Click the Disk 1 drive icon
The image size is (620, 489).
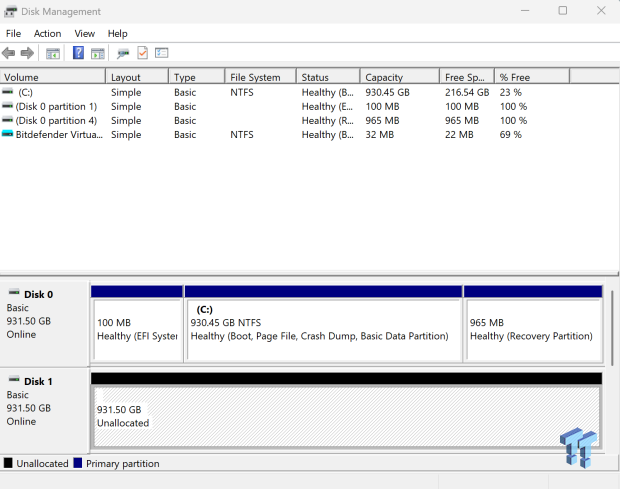(14, 379)
